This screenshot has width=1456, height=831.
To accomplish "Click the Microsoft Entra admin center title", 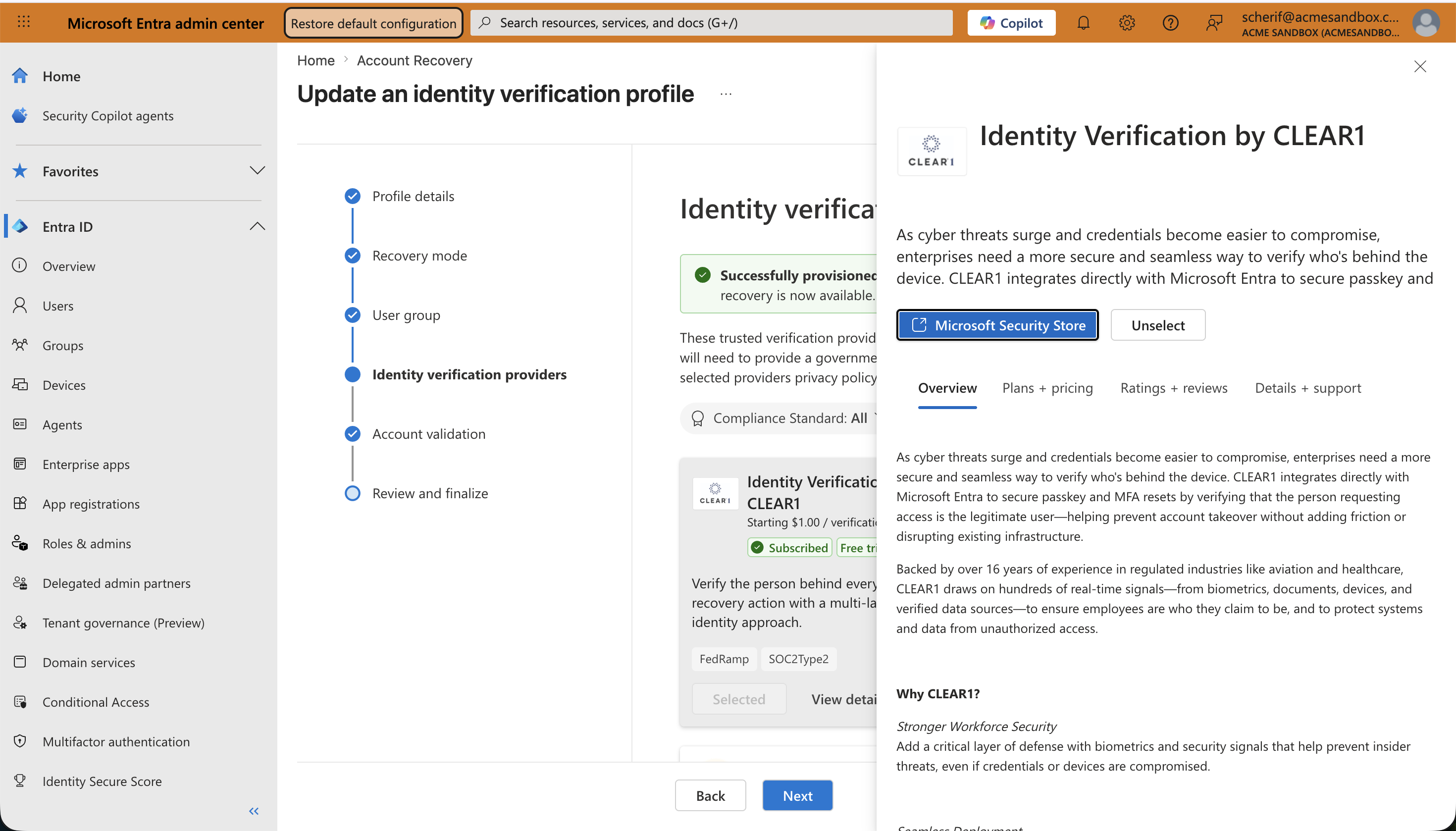I will tap(165, 23).
